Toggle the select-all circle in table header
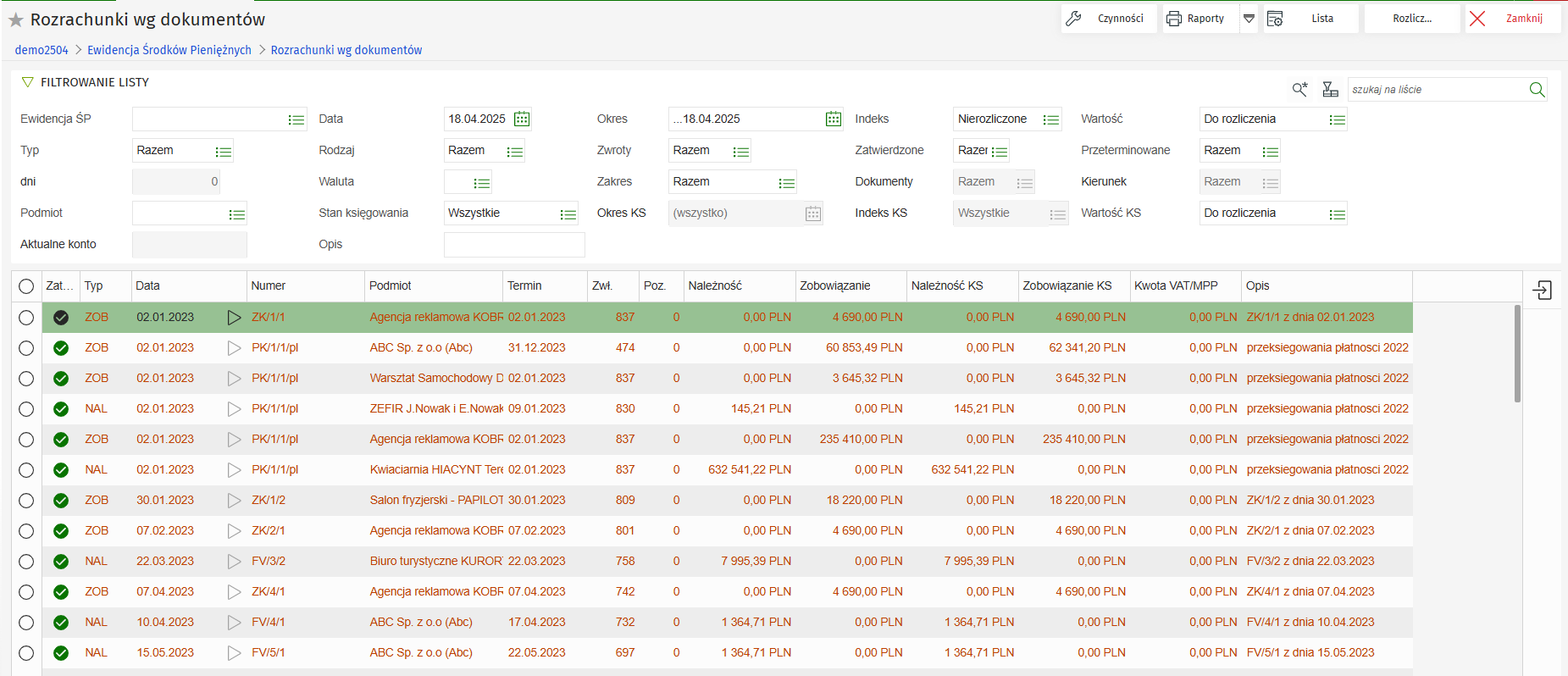 [x=26, y=286]
